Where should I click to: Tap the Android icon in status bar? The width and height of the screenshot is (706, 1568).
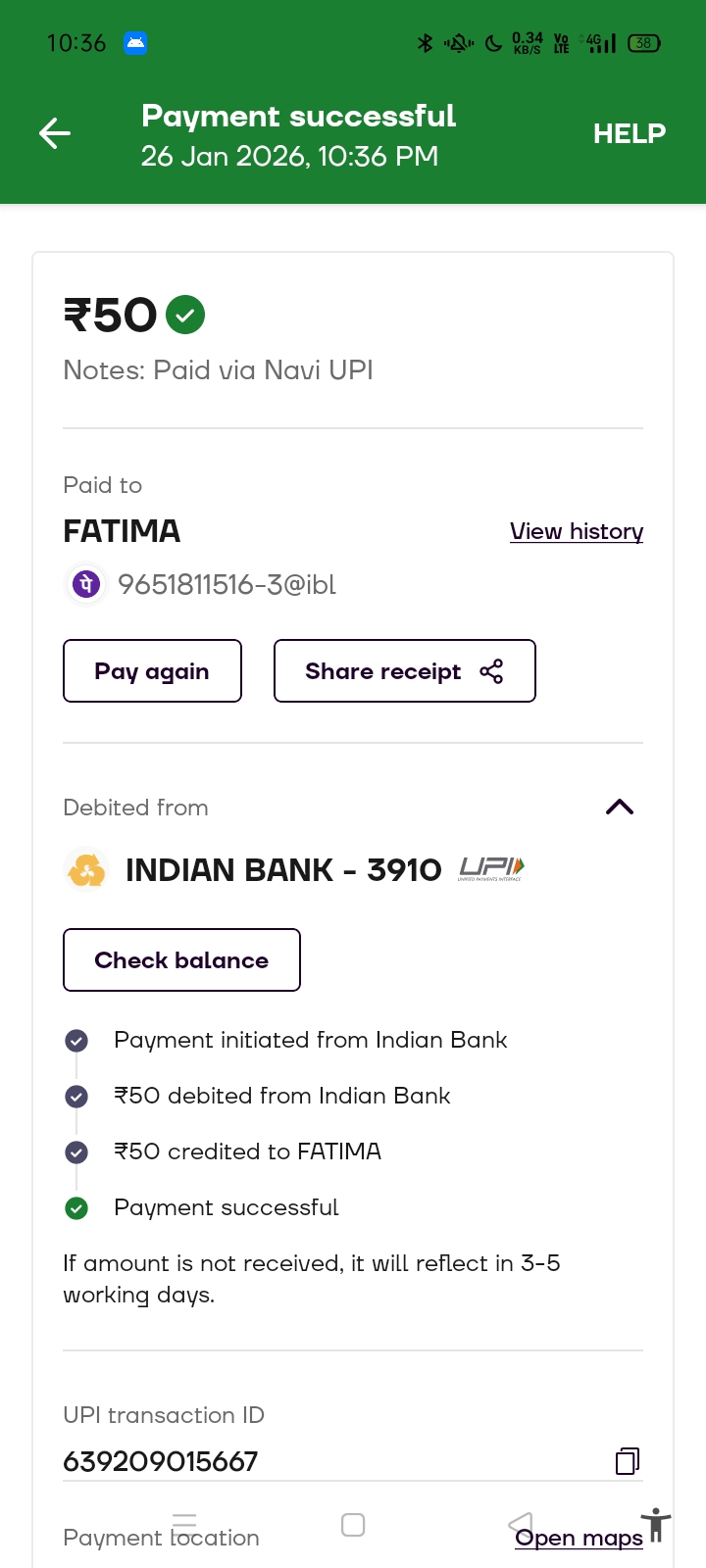(135, 43)
